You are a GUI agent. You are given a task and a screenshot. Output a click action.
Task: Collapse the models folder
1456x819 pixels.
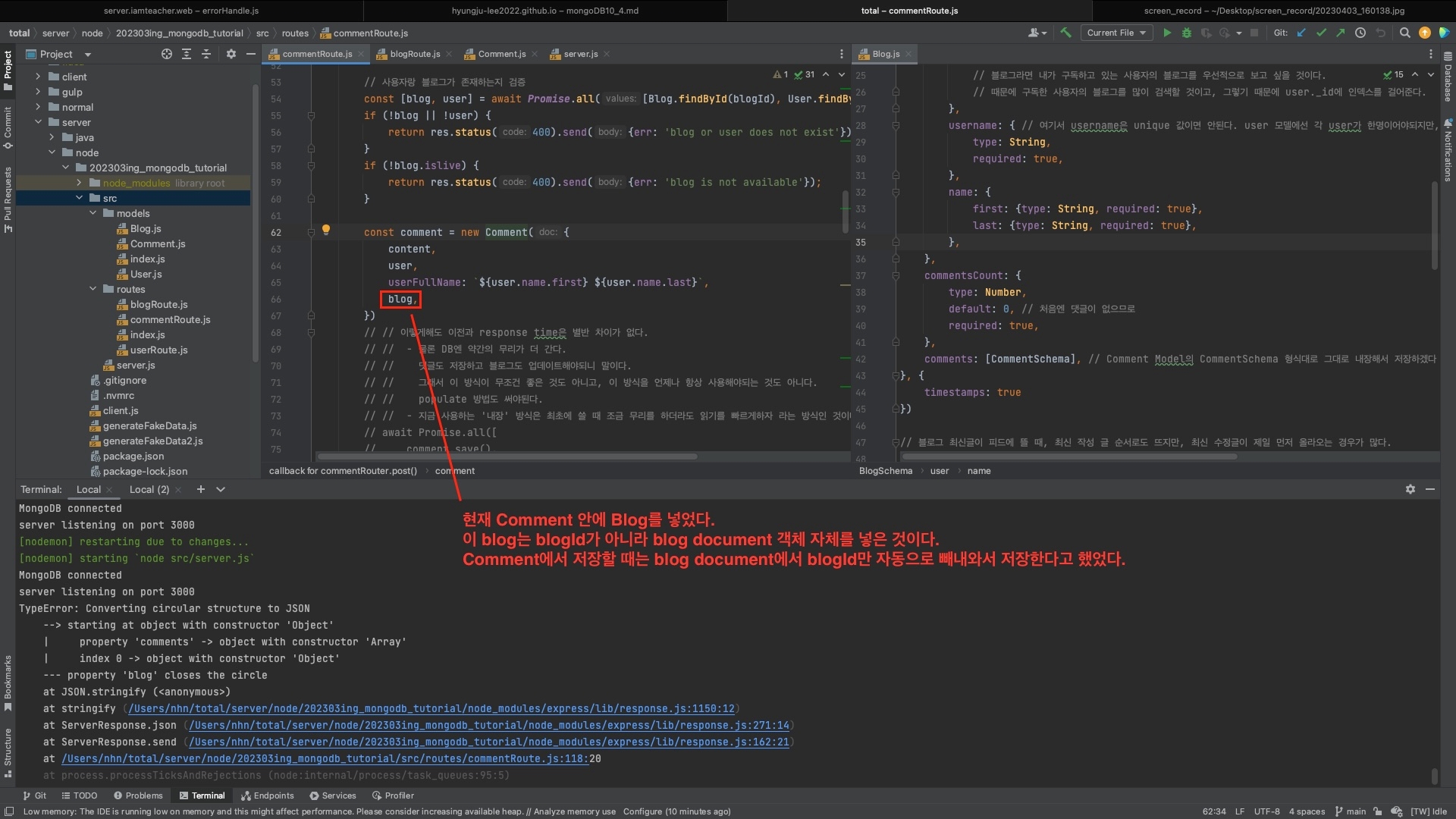point(93,213)
